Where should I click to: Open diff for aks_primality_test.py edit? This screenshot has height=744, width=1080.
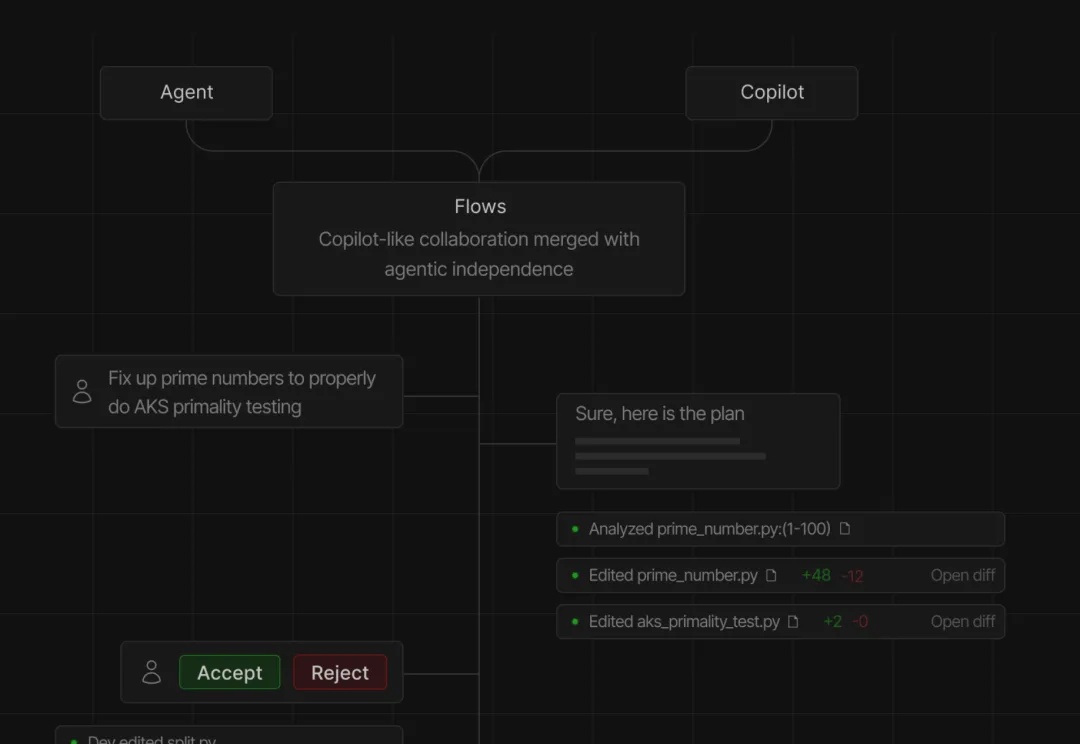pyautogui.click(x=962, y=621)
